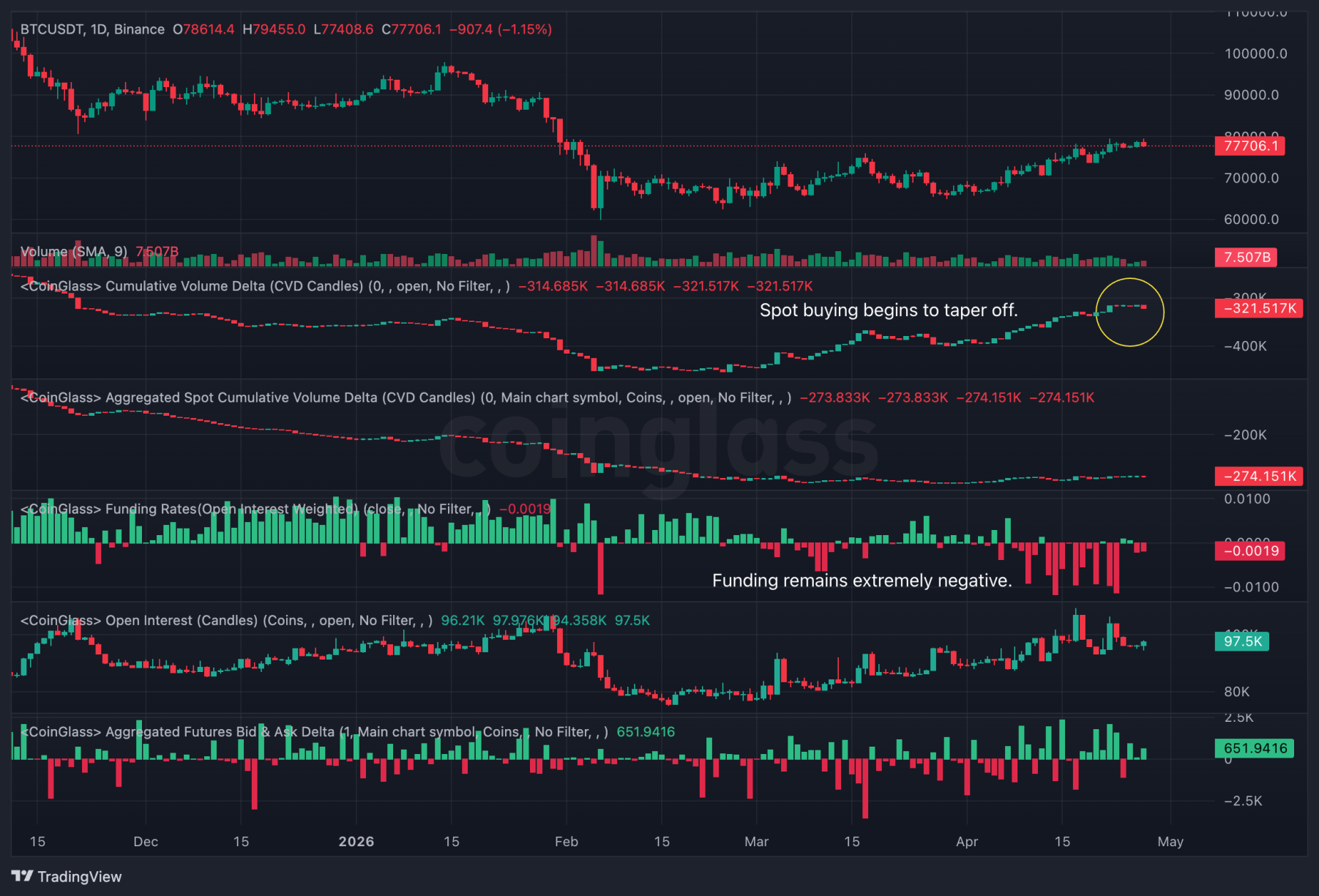Viewport: 1319px width, 896px height.
Task: Select the red 77706.1 current price label on the scale
Action: coord(1250,146)
